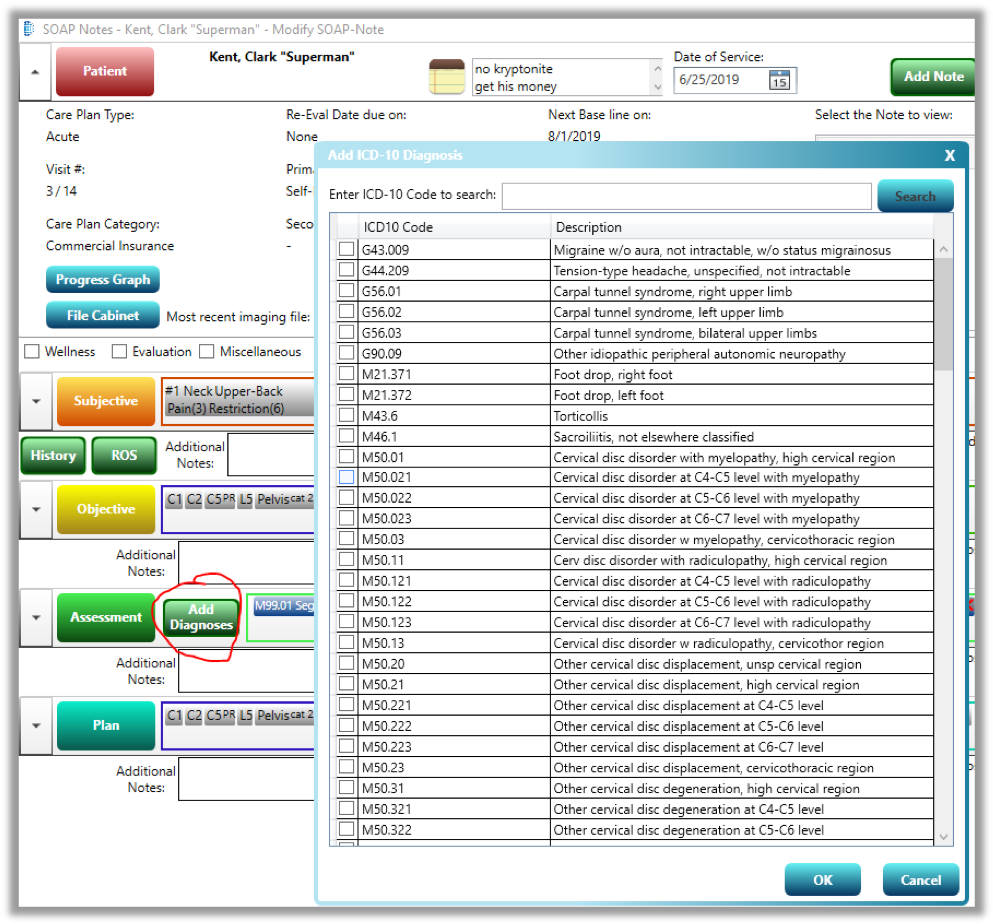Click the diagnosis list scroll-down arrow
Image resolution: width=993 pixels, height=924 pixels.
944,837
